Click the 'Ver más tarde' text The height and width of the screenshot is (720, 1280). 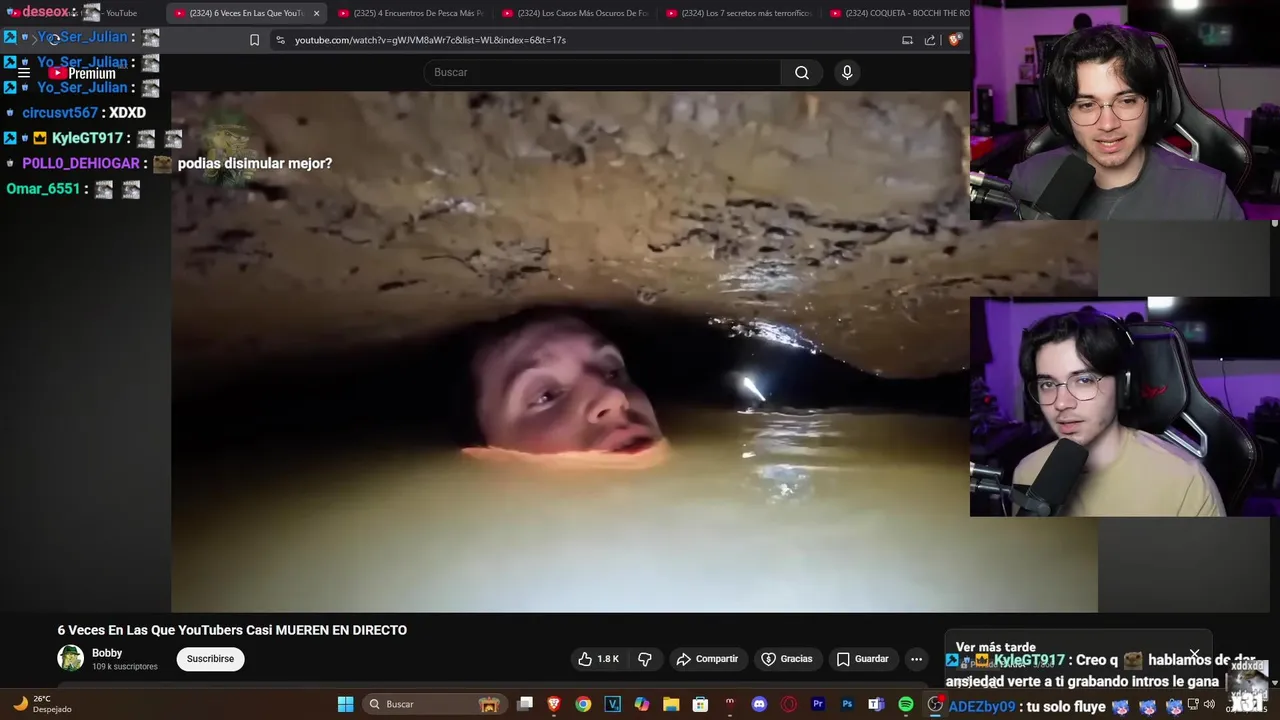pos(996,647)
